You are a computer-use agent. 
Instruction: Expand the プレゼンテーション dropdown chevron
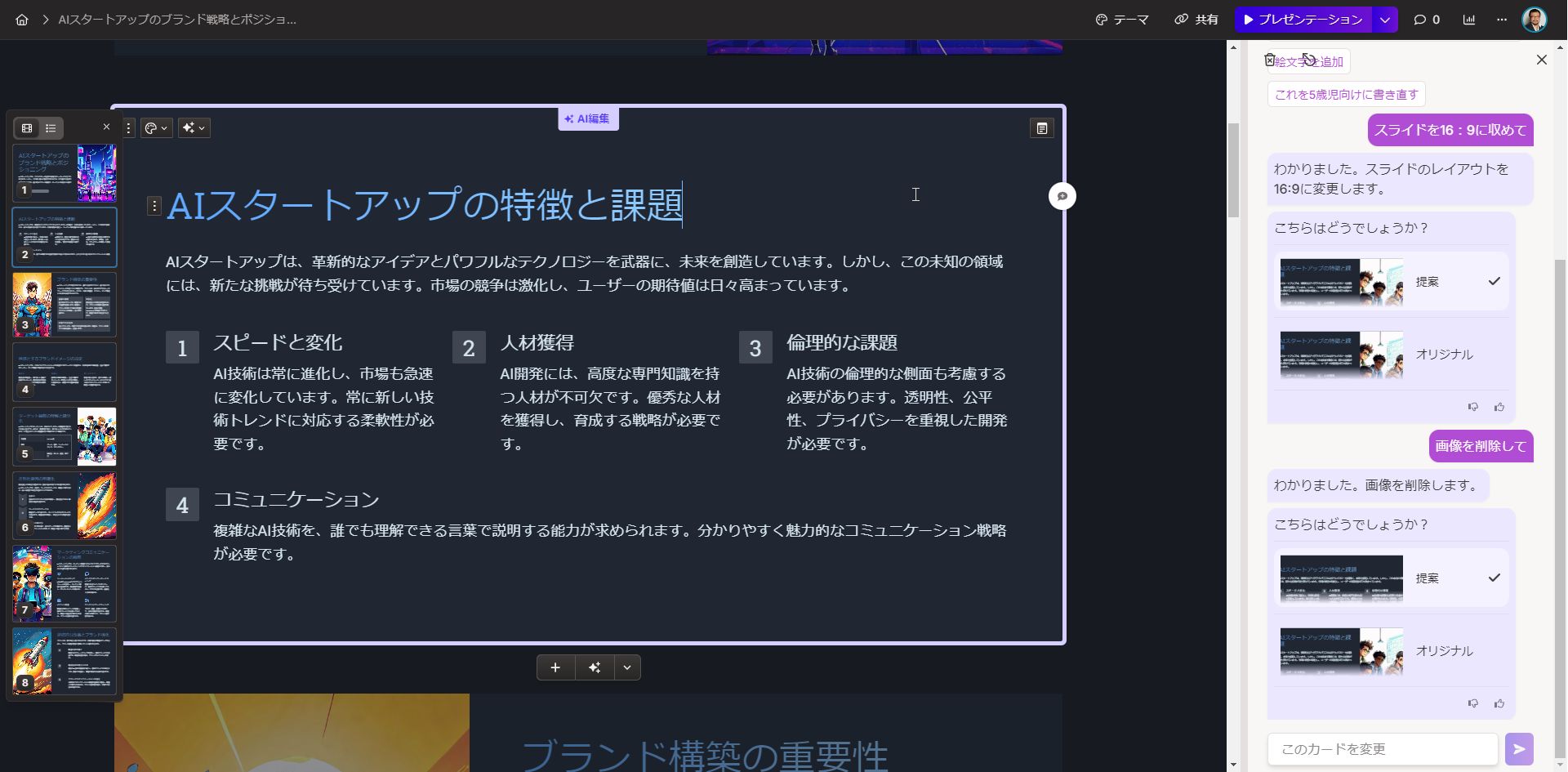pos(1383,19)
